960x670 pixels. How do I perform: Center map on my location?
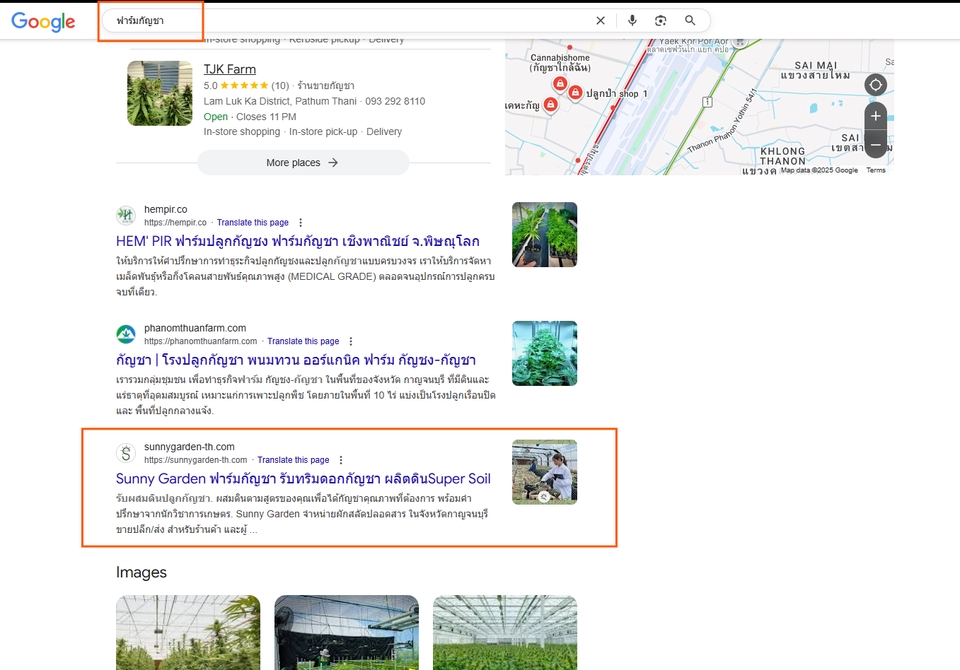pos(875,85)
